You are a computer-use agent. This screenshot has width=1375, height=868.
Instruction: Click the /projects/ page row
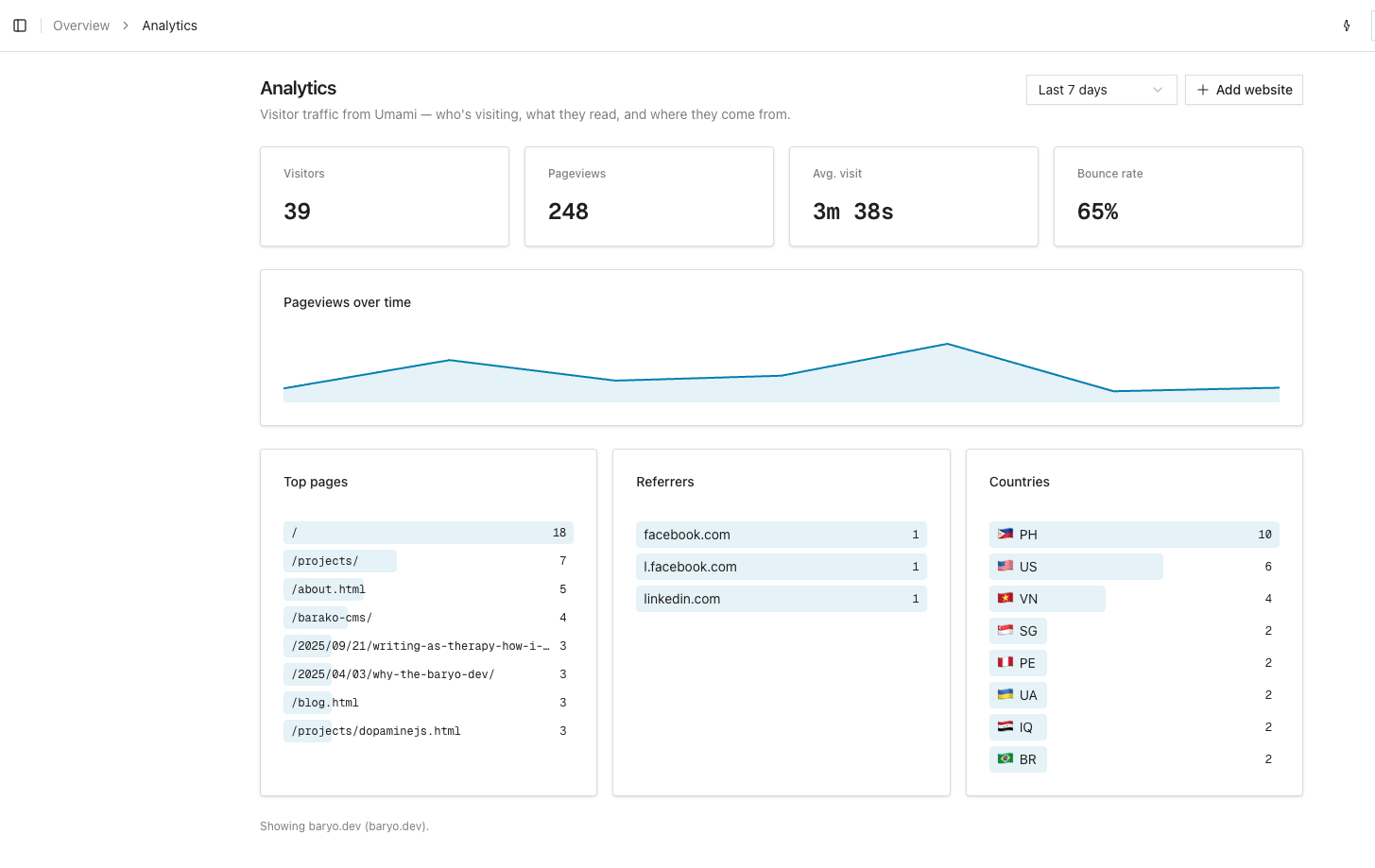coord(428,561)
